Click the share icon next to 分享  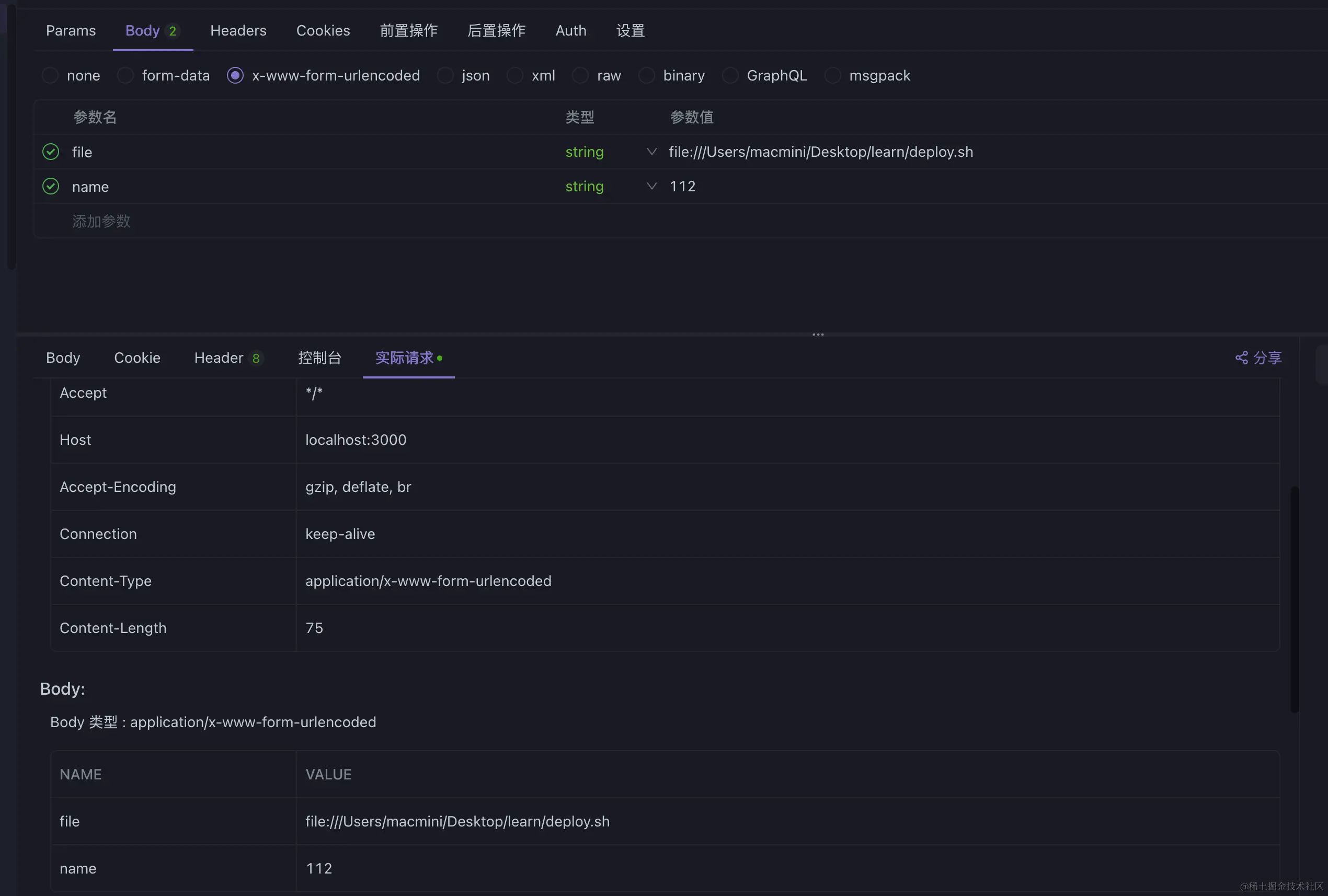pyautogui.click(x=1241, y=358)
